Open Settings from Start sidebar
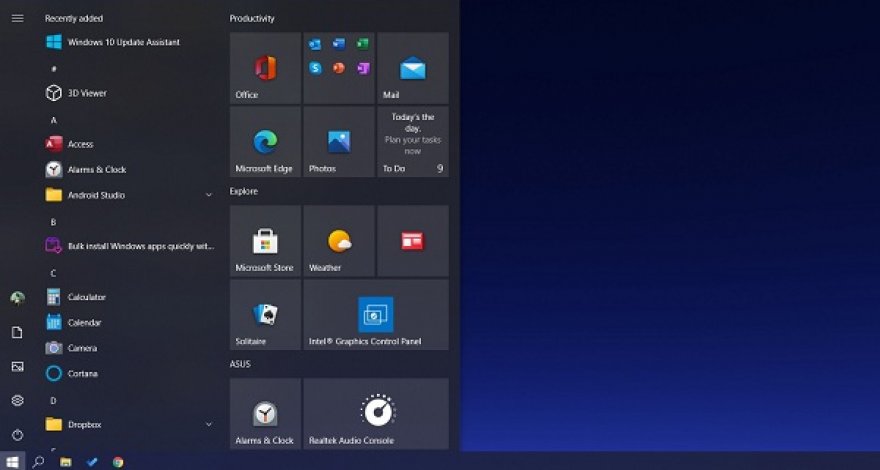 pos(17,400)
